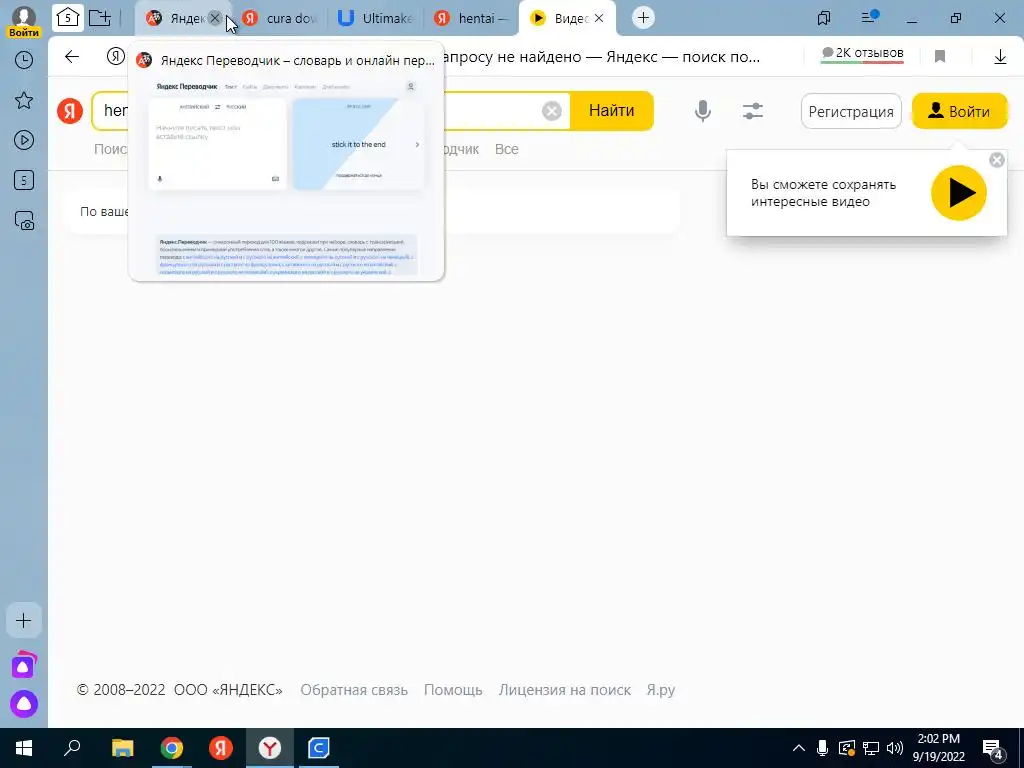Open File Explorer from taskbar

(122, 748)
